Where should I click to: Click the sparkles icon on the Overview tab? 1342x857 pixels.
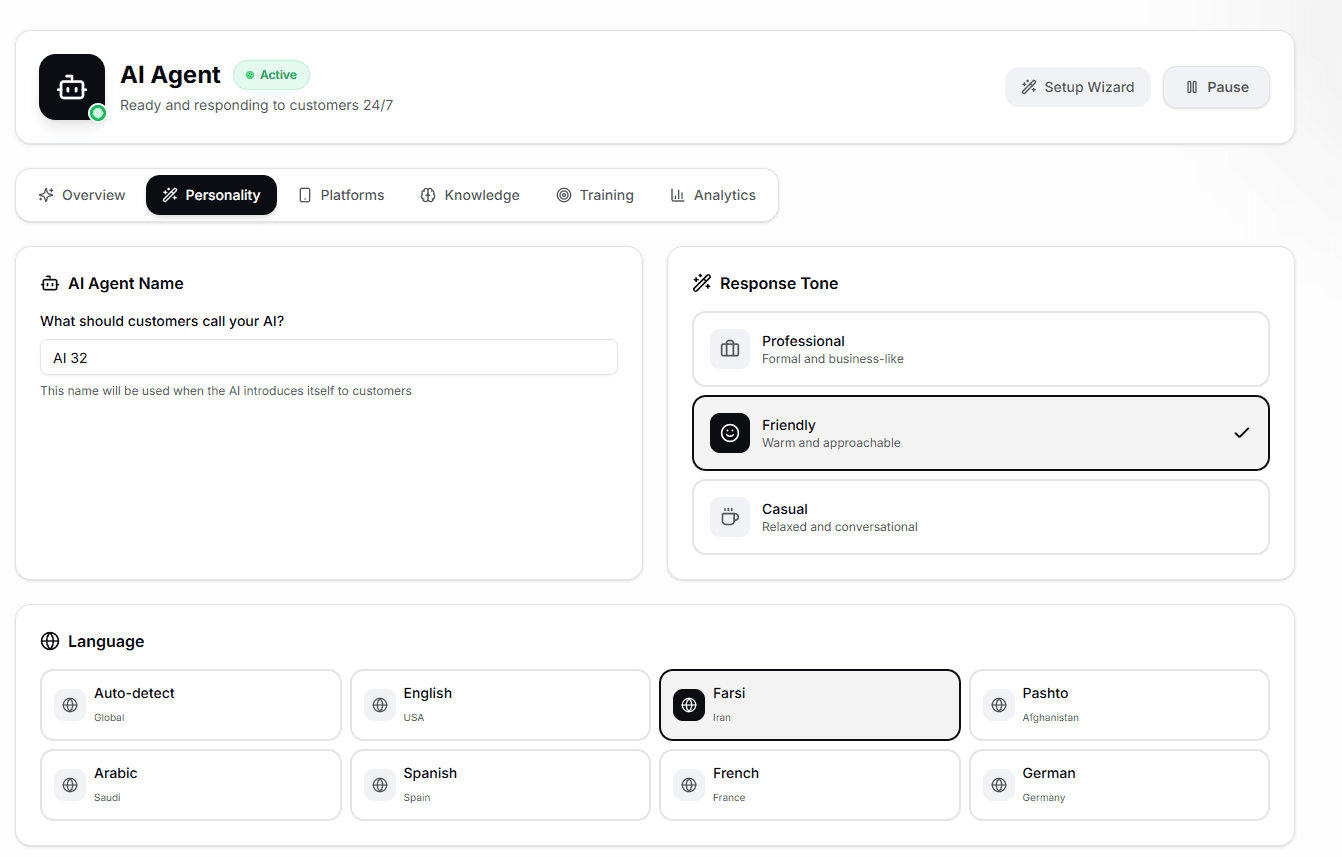coord(47,194)
